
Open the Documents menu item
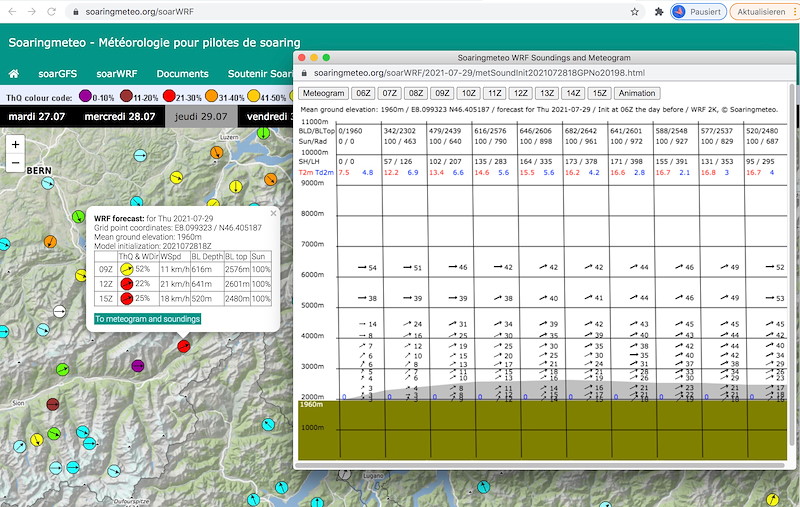(182, 74)
